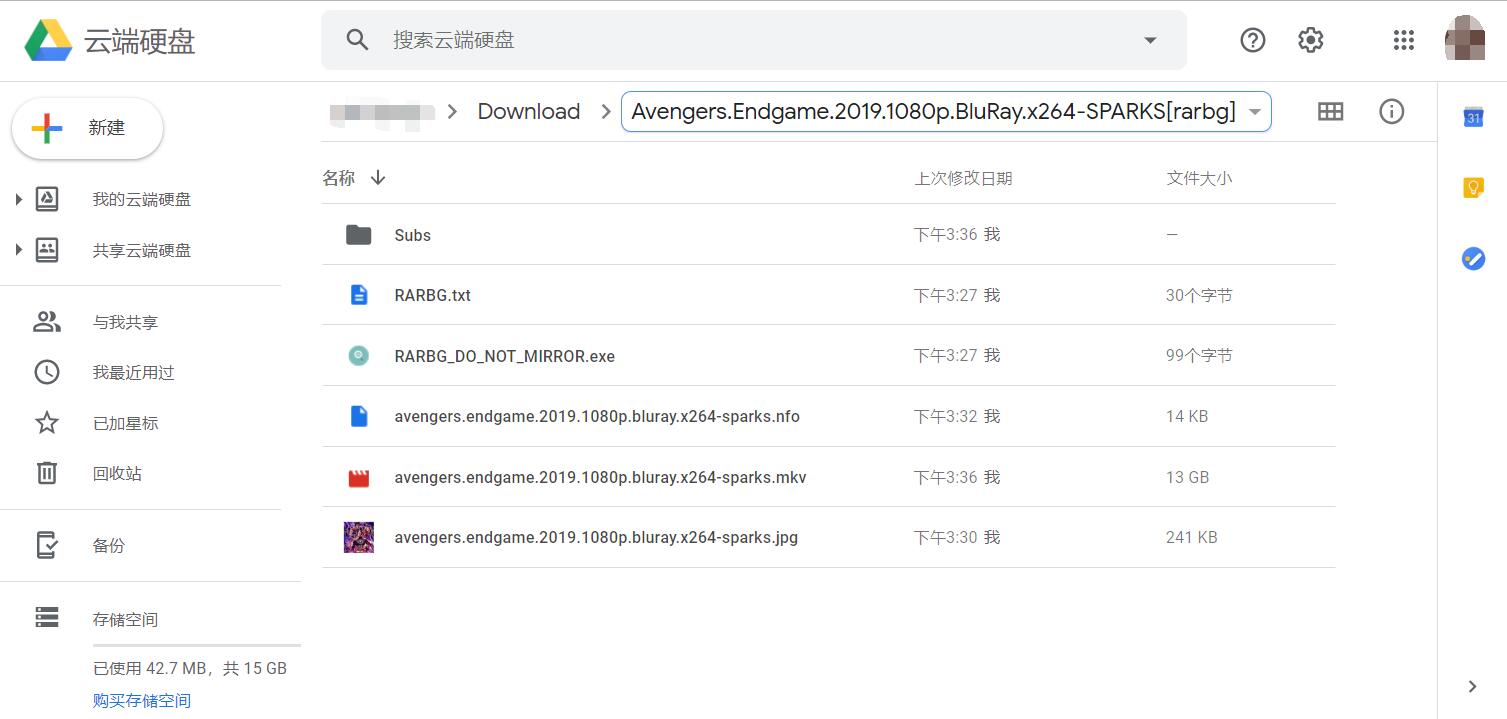Click the storage icon in sidebar
1507x719 pixels.
[47, 618]
